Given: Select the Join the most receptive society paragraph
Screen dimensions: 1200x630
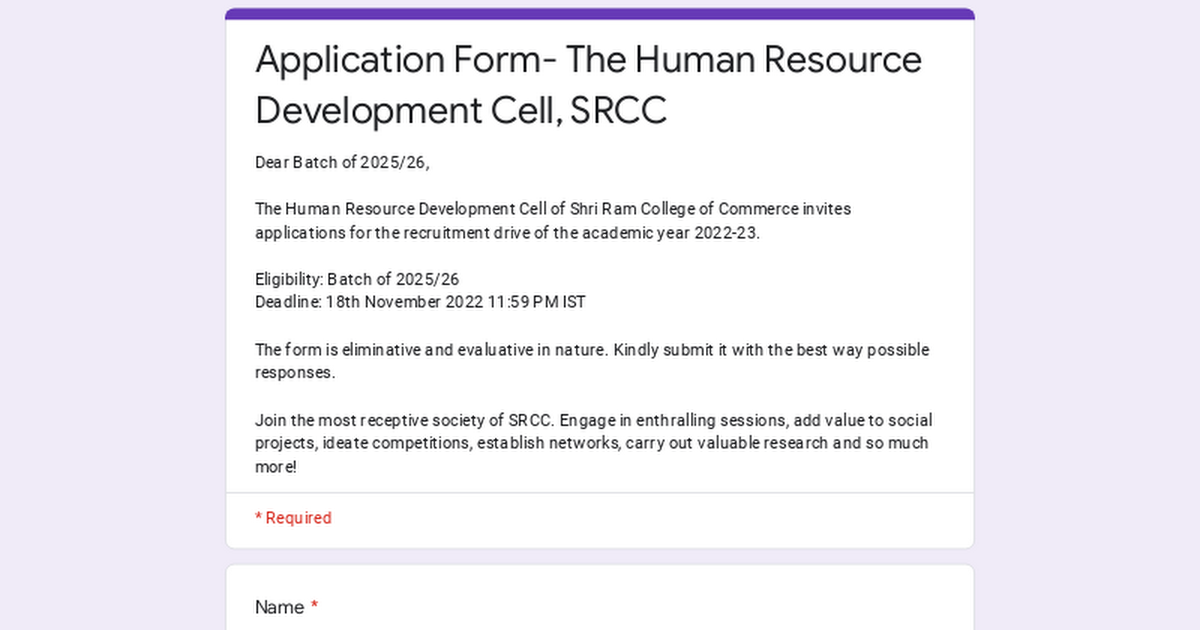Looking at the screenshot, I should tap(594, 443).
